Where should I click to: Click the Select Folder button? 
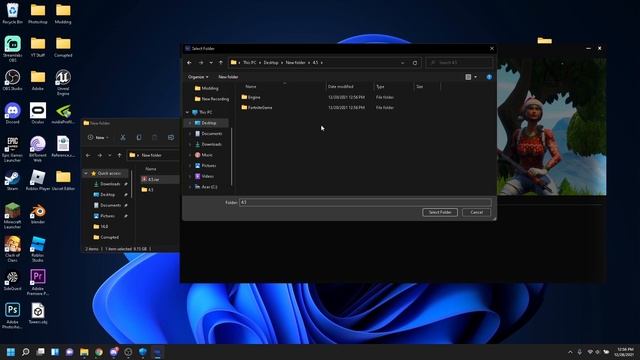440,212
